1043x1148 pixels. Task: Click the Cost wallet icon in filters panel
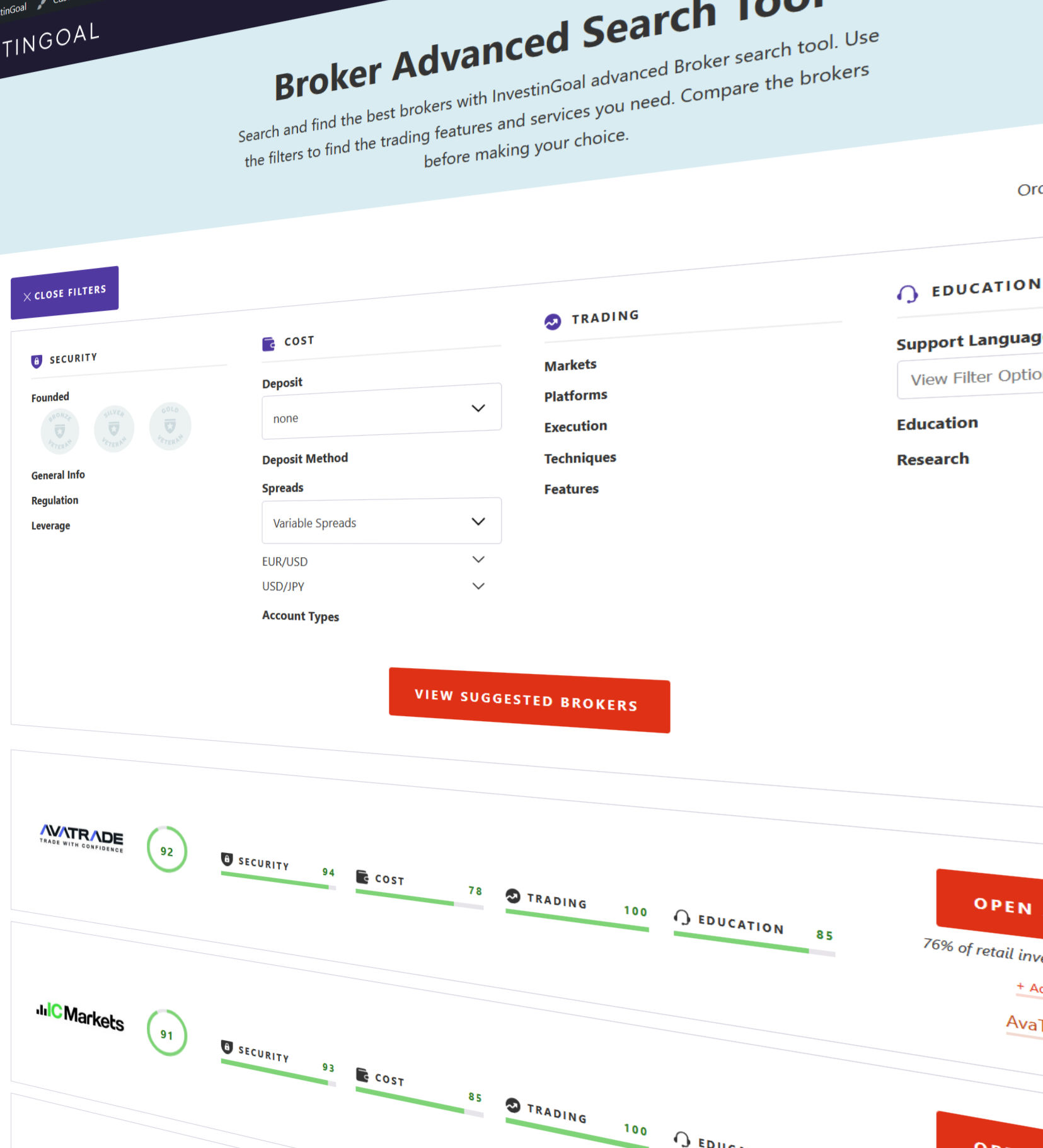click(x=270, y=344)
